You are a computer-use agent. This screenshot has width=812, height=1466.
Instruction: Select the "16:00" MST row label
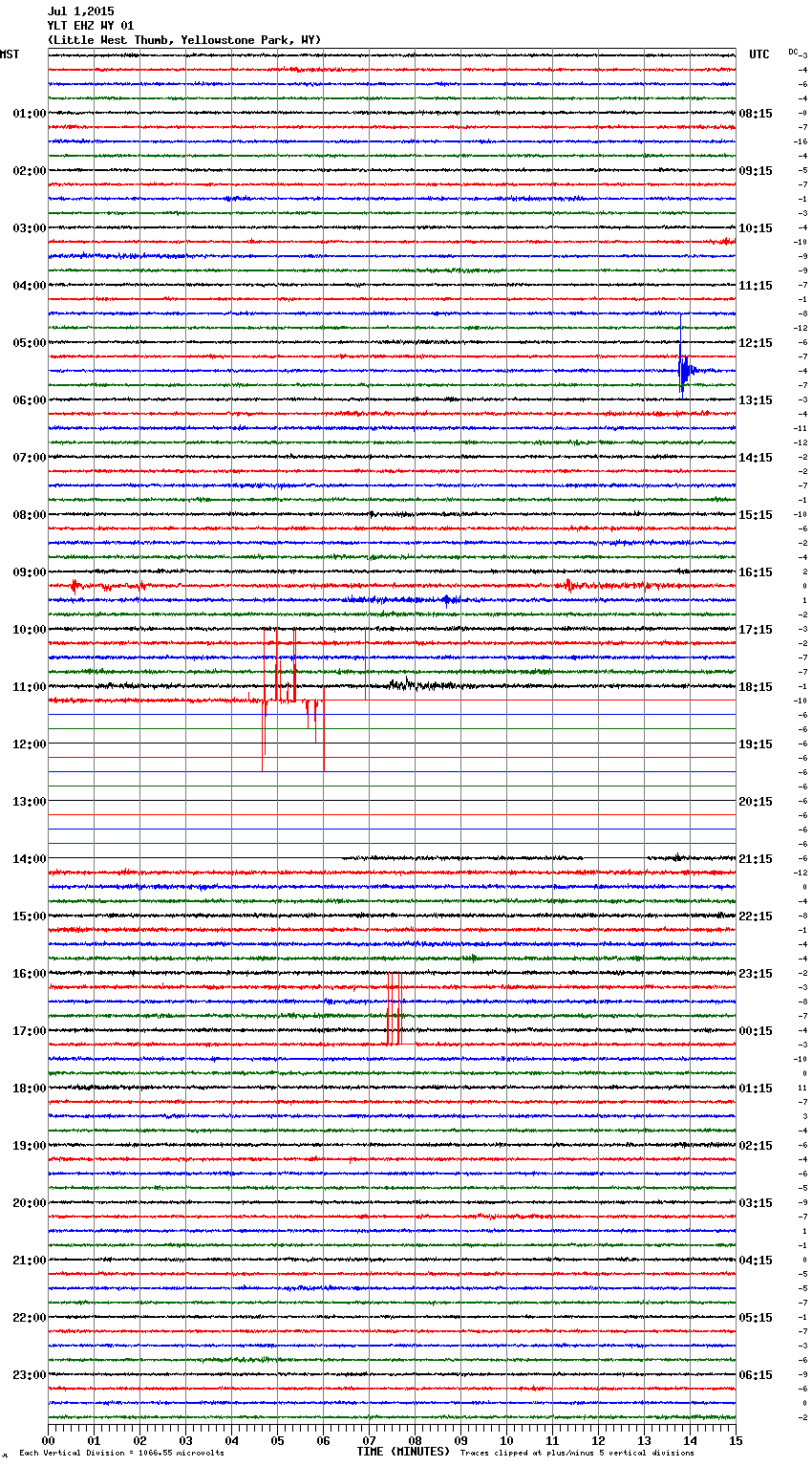coord(29,974)
